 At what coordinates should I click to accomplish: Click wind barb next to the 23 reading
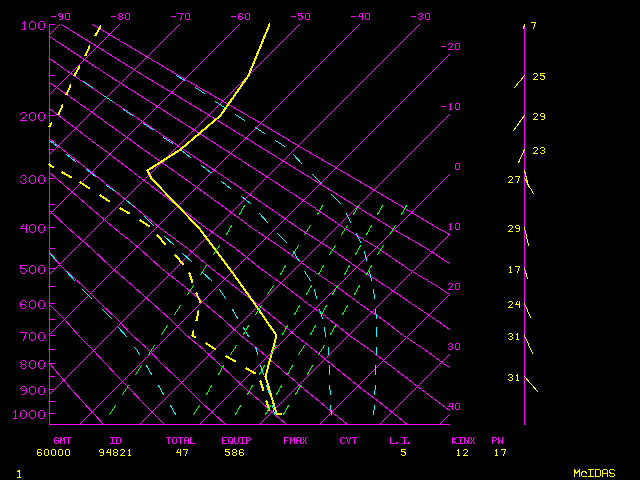click(x=521, y=155)
